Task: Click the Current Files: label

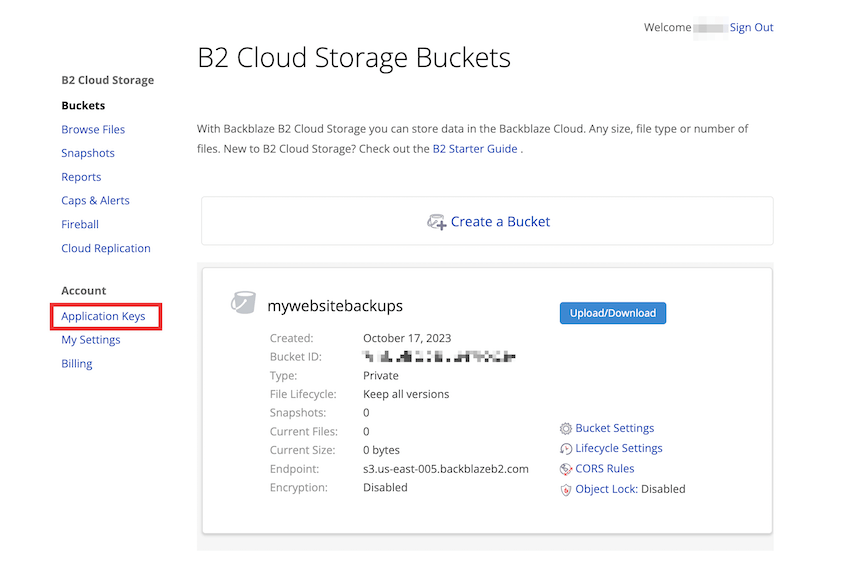Action: 303,432
